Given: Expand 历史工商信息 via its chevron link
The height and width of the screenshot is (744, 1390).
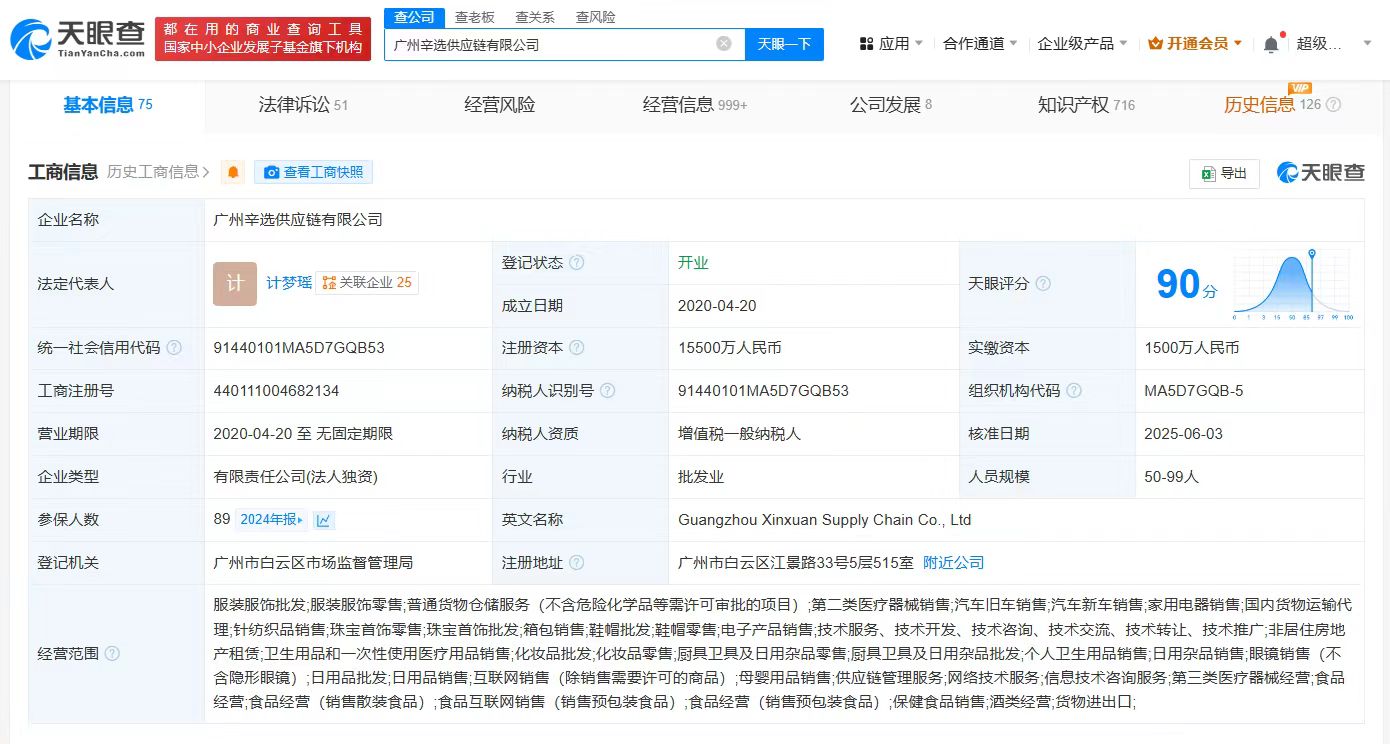Looking at the screenshot, I should point(159,172).
